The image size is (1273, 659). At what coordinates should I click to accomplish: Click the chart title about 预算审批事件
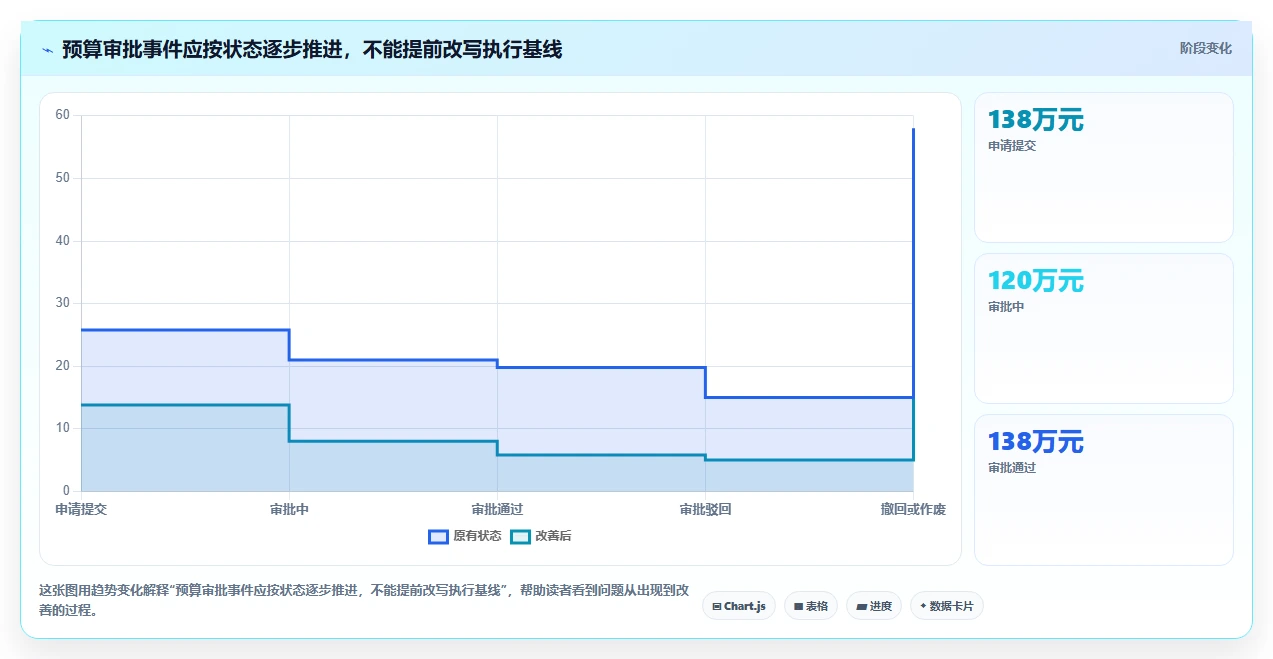[312, 49]
